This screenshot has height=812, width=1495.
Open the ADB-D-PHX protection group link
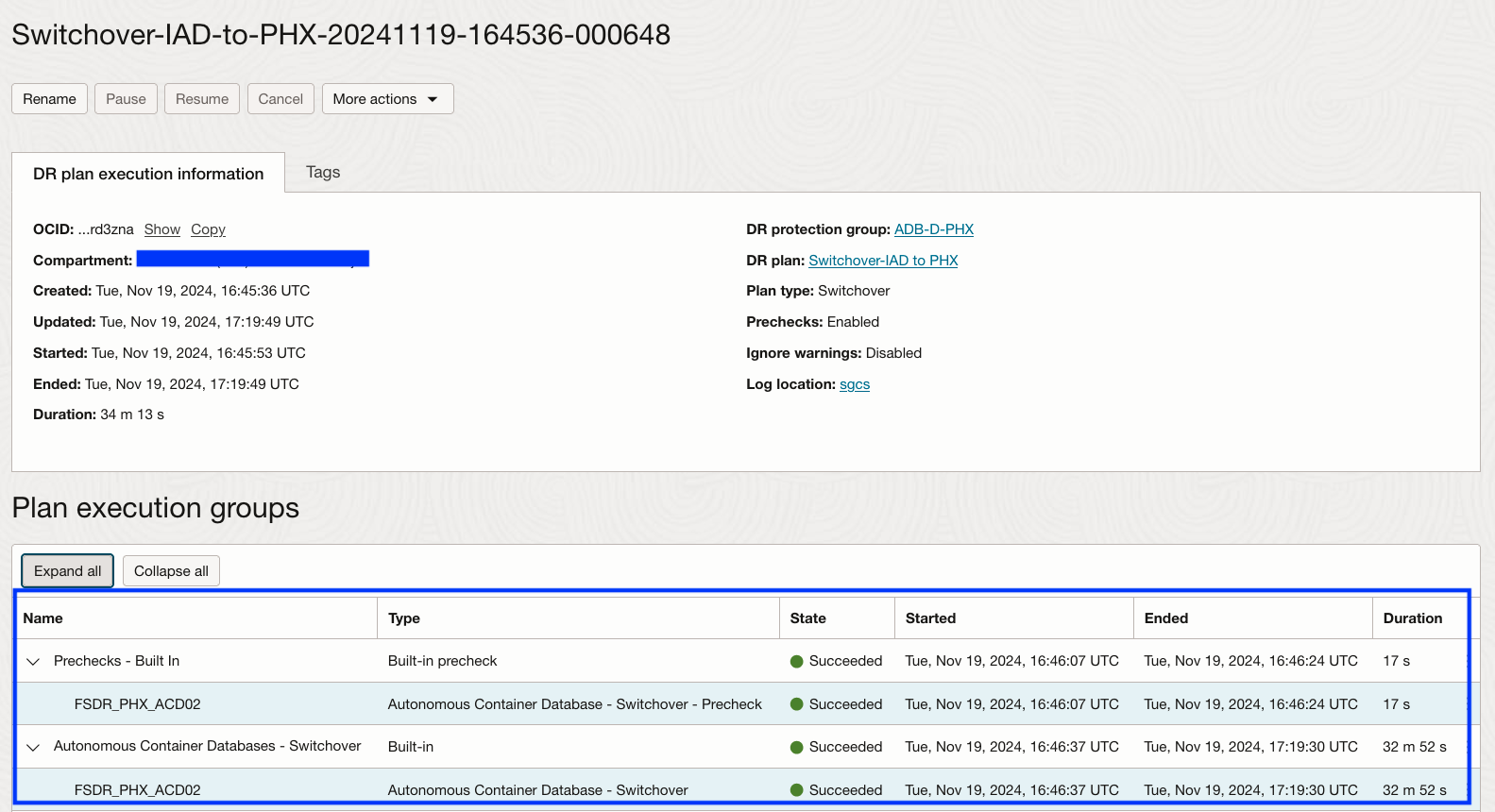934,229
